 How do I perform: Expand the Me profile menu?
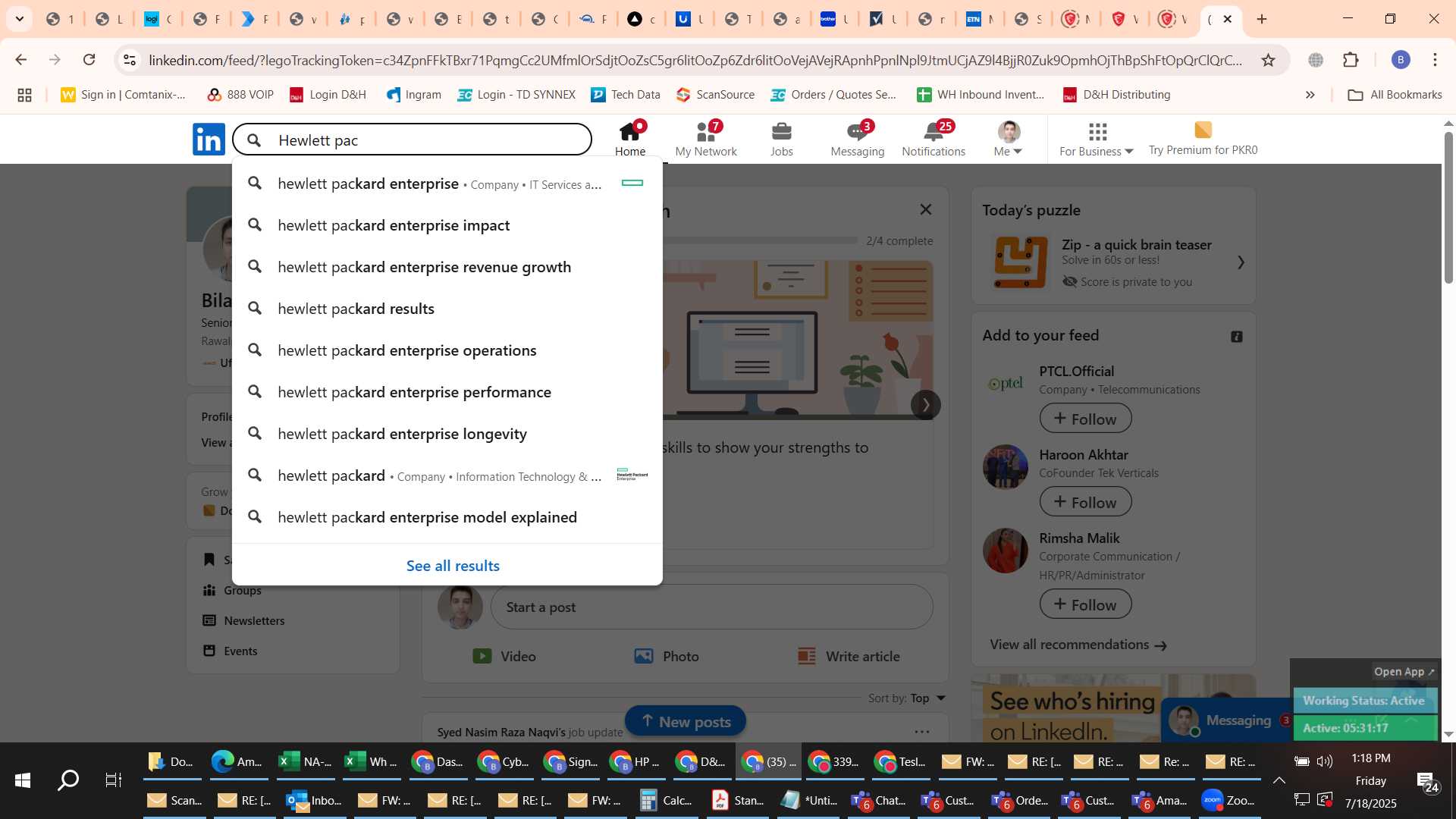click(1008, 139)
